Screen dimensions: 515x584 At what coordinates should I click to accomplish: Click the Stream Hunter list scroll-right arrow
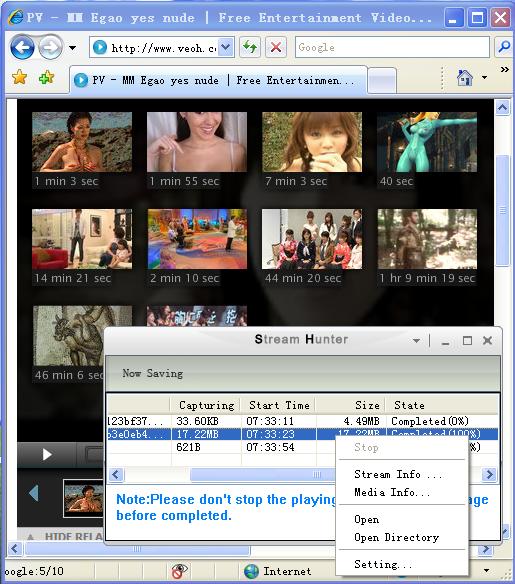tap(489, 474)
